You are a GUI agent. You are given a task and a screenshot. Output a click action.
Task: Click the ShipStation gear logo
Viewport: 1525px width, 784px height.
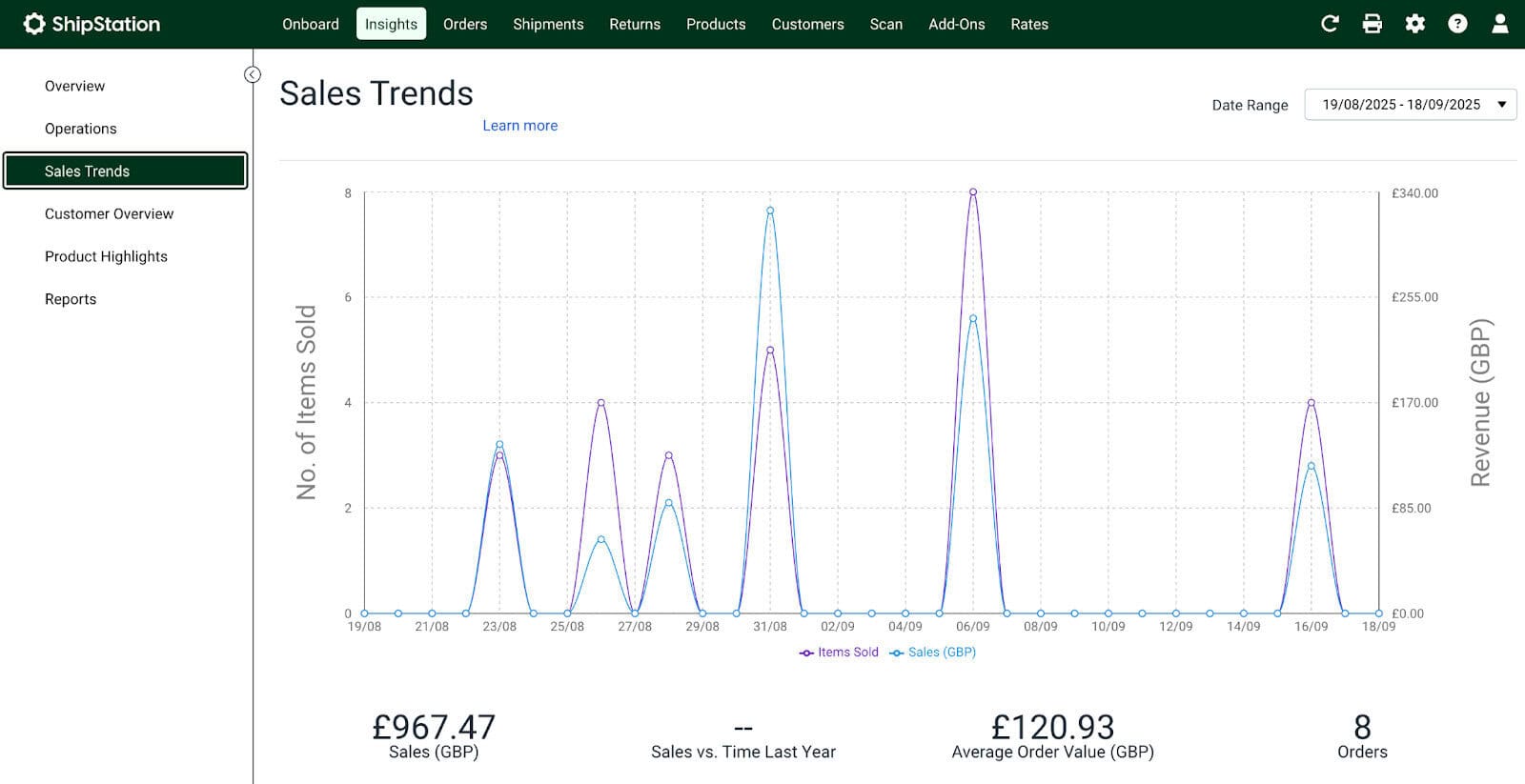tap(34, 24)
